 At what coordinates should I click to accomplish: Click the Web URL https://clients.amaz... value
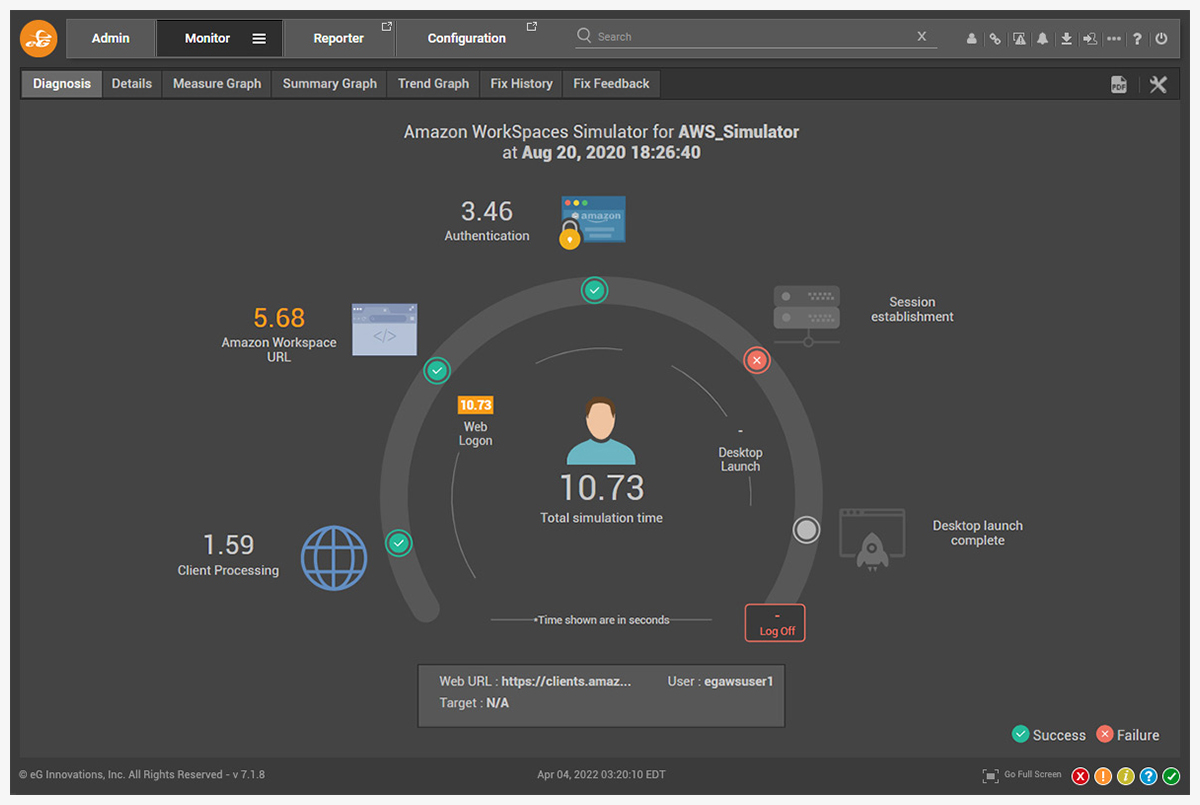566,681
